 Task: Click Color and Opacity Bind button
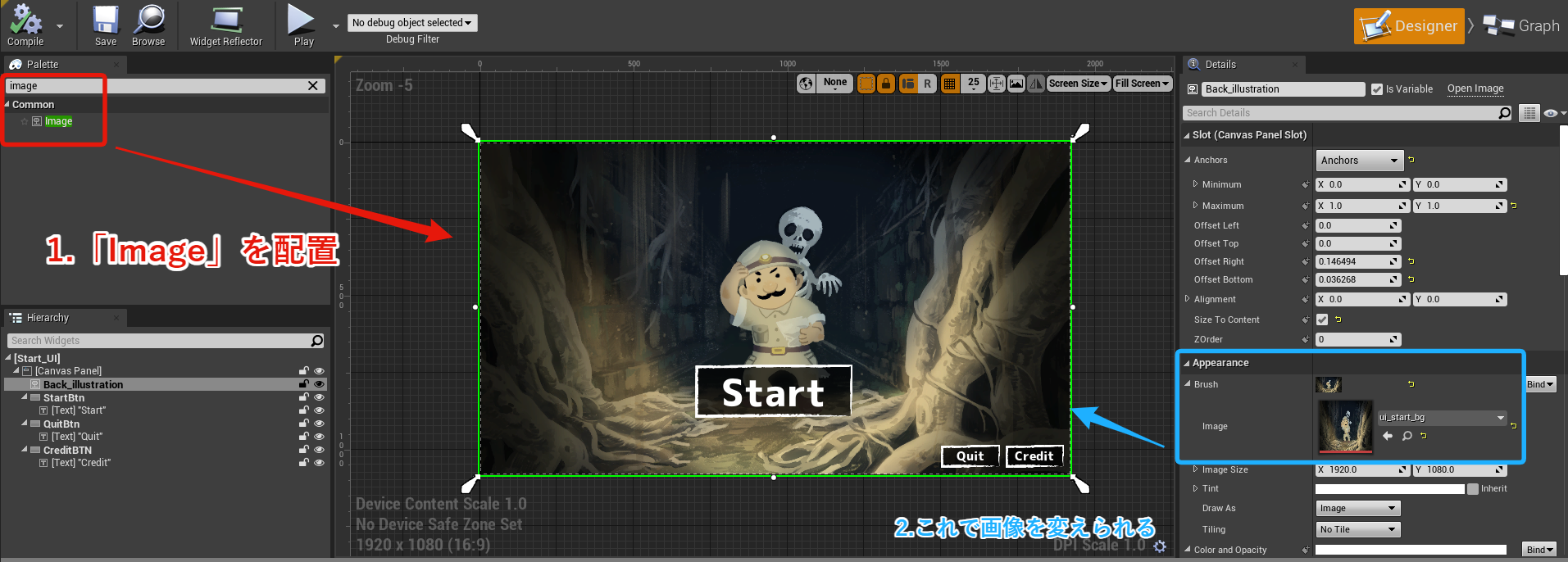1539,550
